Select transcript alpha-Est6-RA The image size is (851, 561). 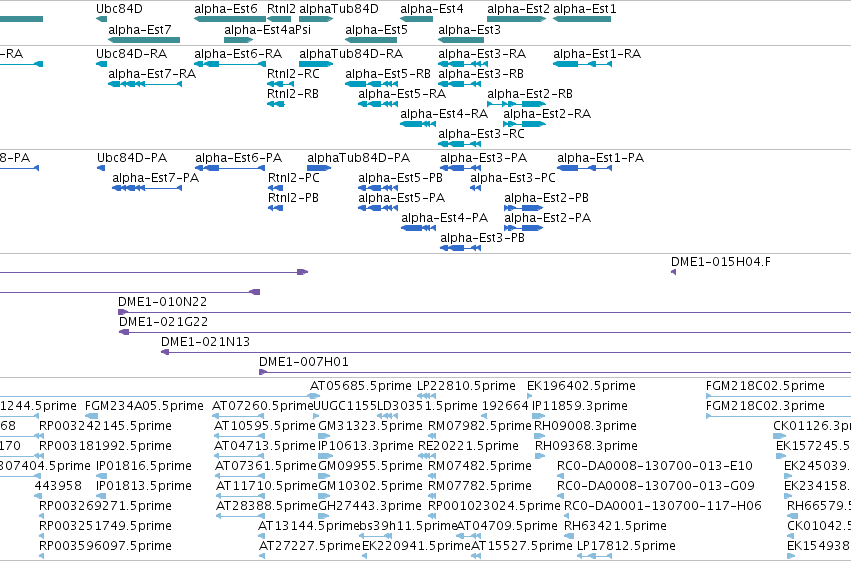click(238, 54)
